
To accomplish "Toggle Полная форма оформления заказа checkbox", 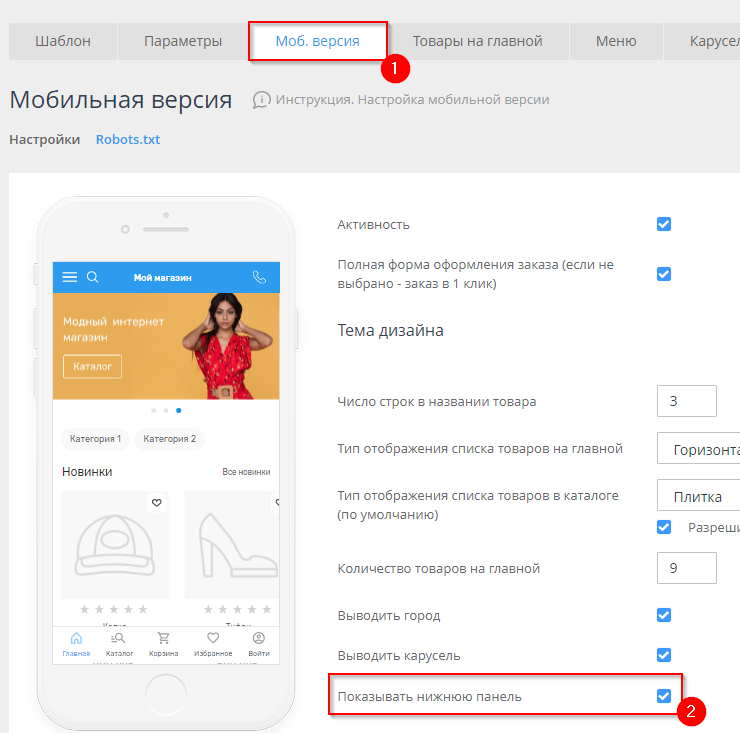I will coord(664,274).
